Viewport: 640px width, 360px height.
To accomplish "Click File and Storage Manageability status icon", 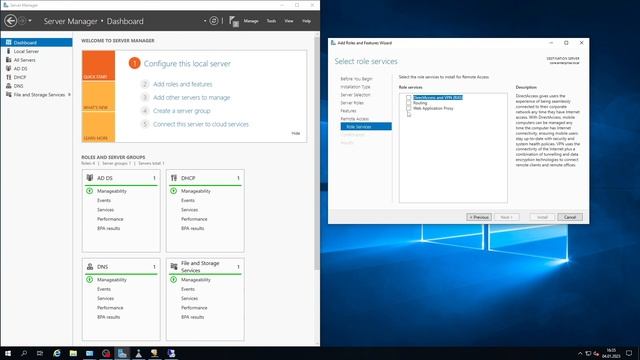I will pyautogui.click(x=173, y=280).
